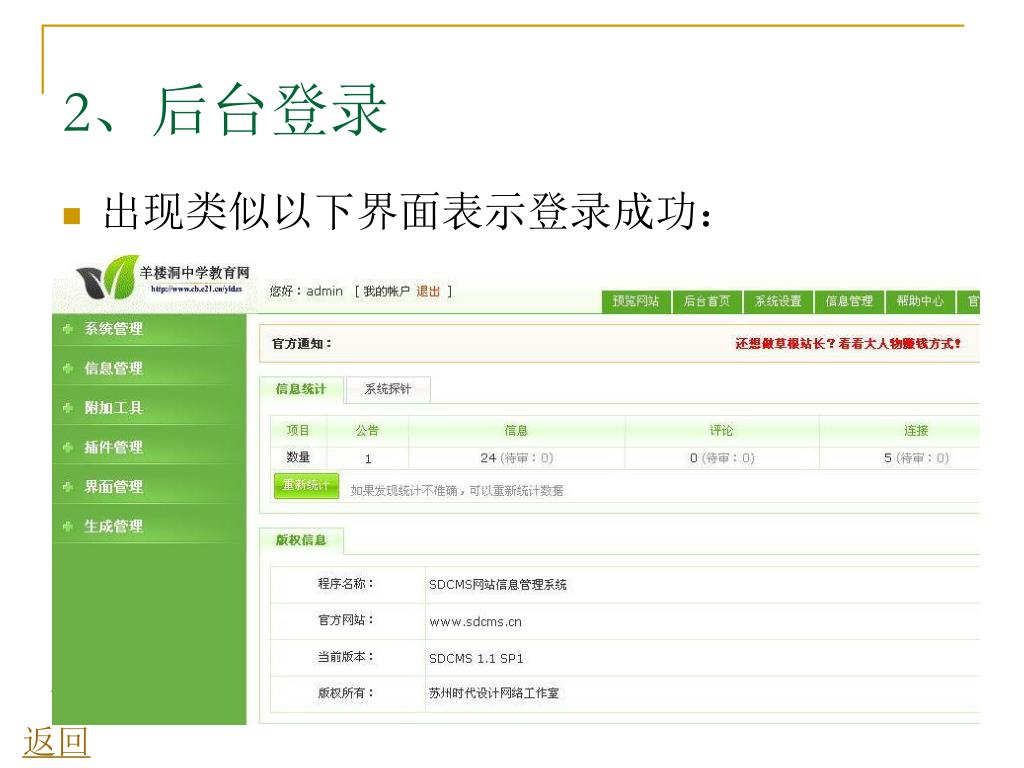Click the red 还想做草根站长 notice link
Screen dimensions: 1024x768
tap(847, 344)
